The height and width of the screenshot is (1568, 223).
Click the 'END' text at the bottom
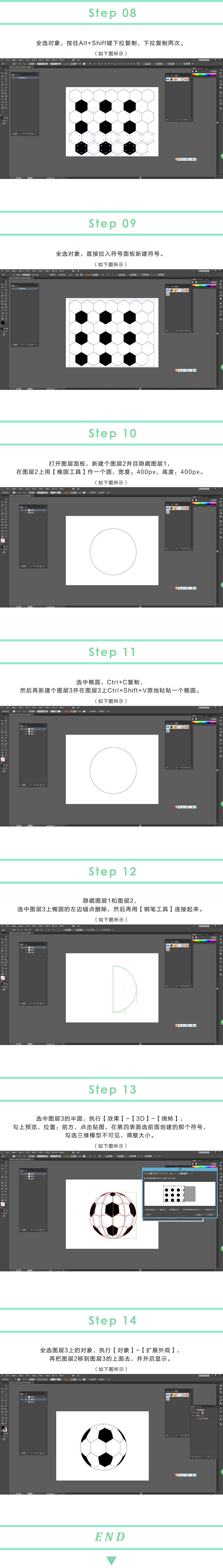(110, 1537)
